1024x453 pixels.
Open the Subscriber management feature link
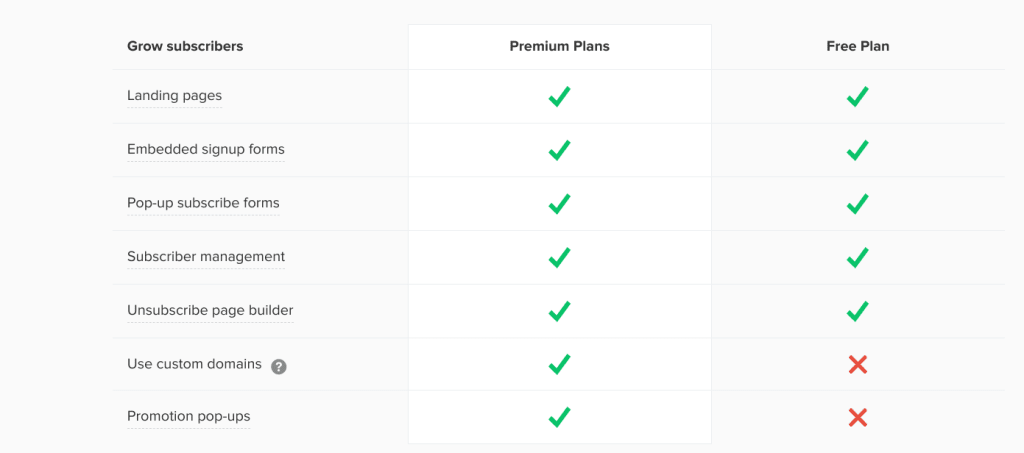coord(206,257)
